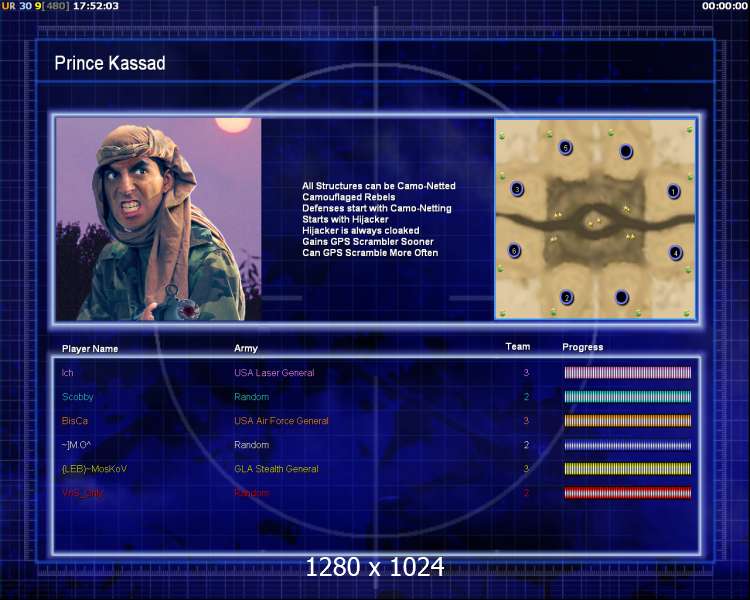The image size is (750, 600).
Task: Click the red player's progress bar
Action: click(628, 493)
